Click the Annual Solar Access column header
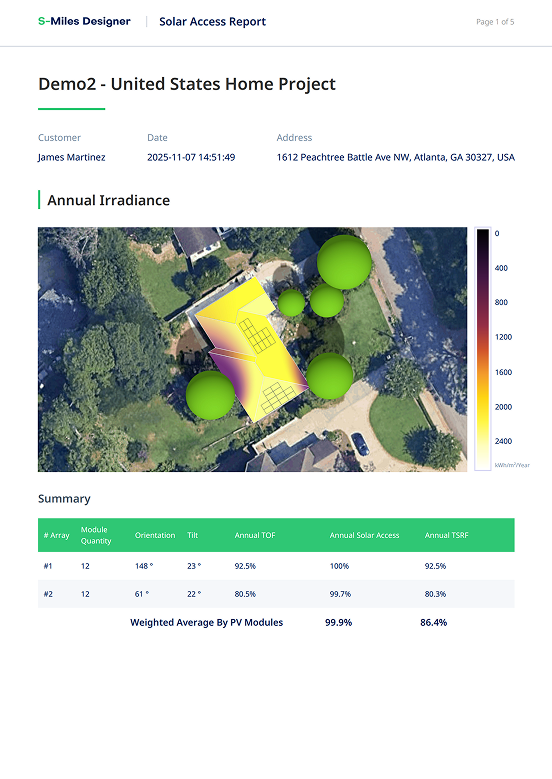This screenshot has width=552, height=779. click(x=365, y=535)
